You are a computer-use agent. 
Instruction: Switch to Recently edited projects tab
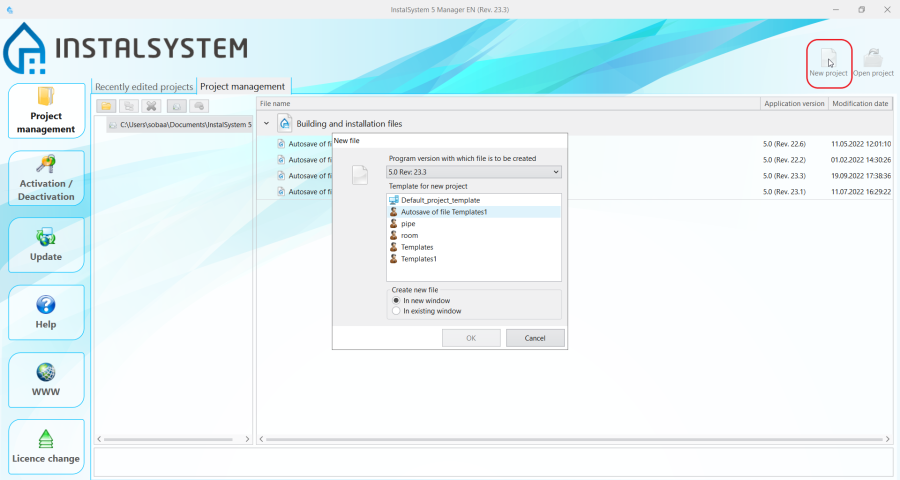144,87
